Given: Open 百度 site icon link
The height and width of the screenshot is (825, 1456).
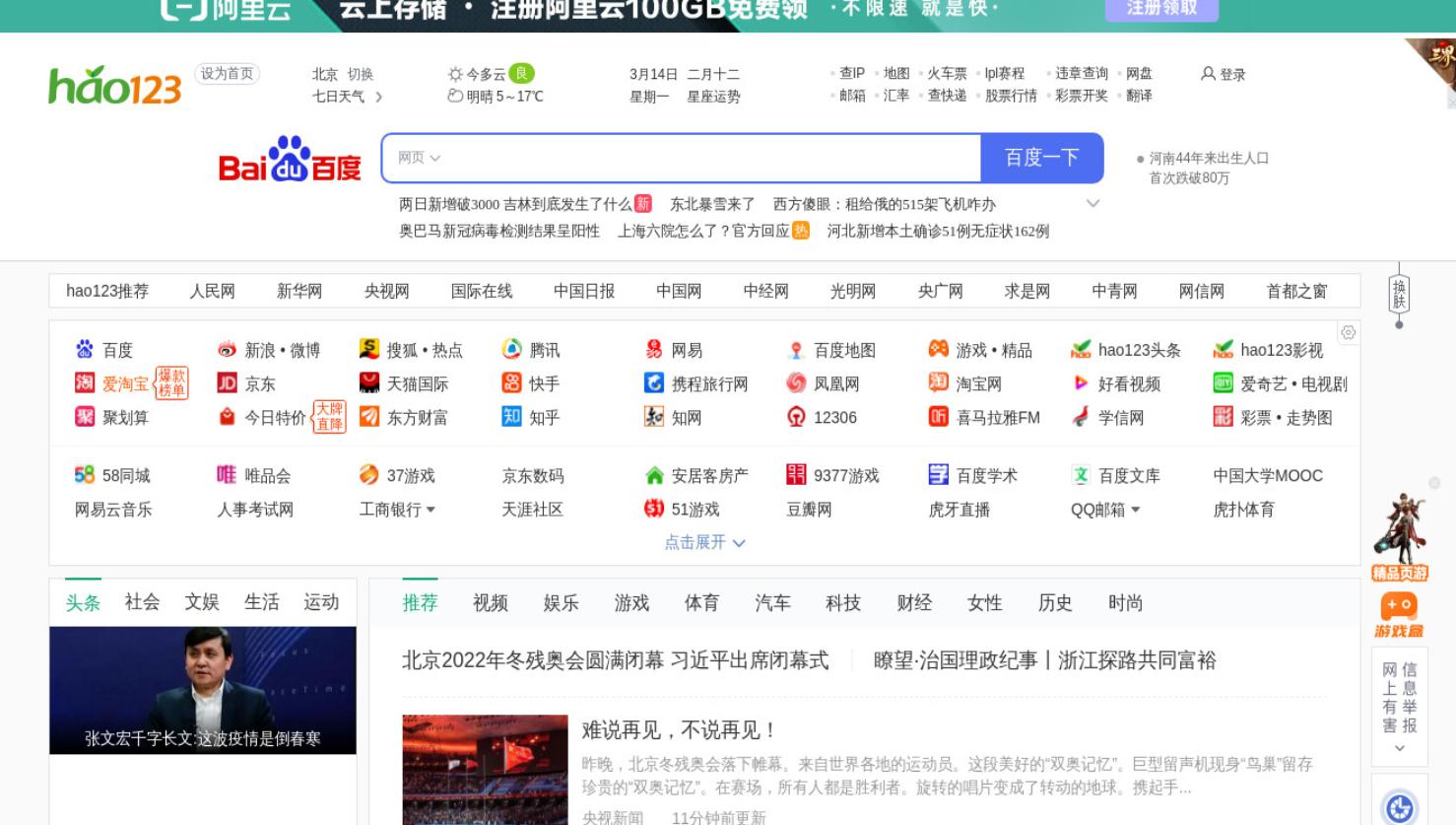Looking at the screenshot, I should [85, 350].
